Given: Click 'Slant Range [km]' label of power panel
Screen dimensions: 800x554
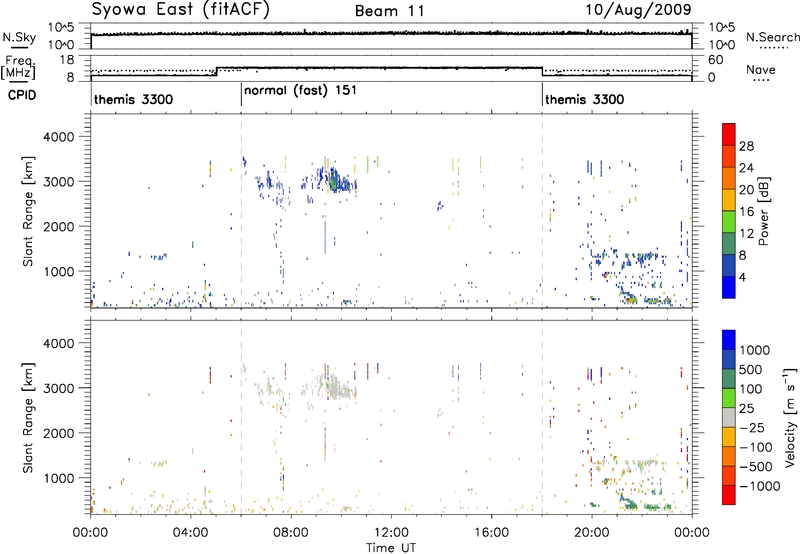Looking at the screenshot, I should pyautogui.click(x=28, y=211).
